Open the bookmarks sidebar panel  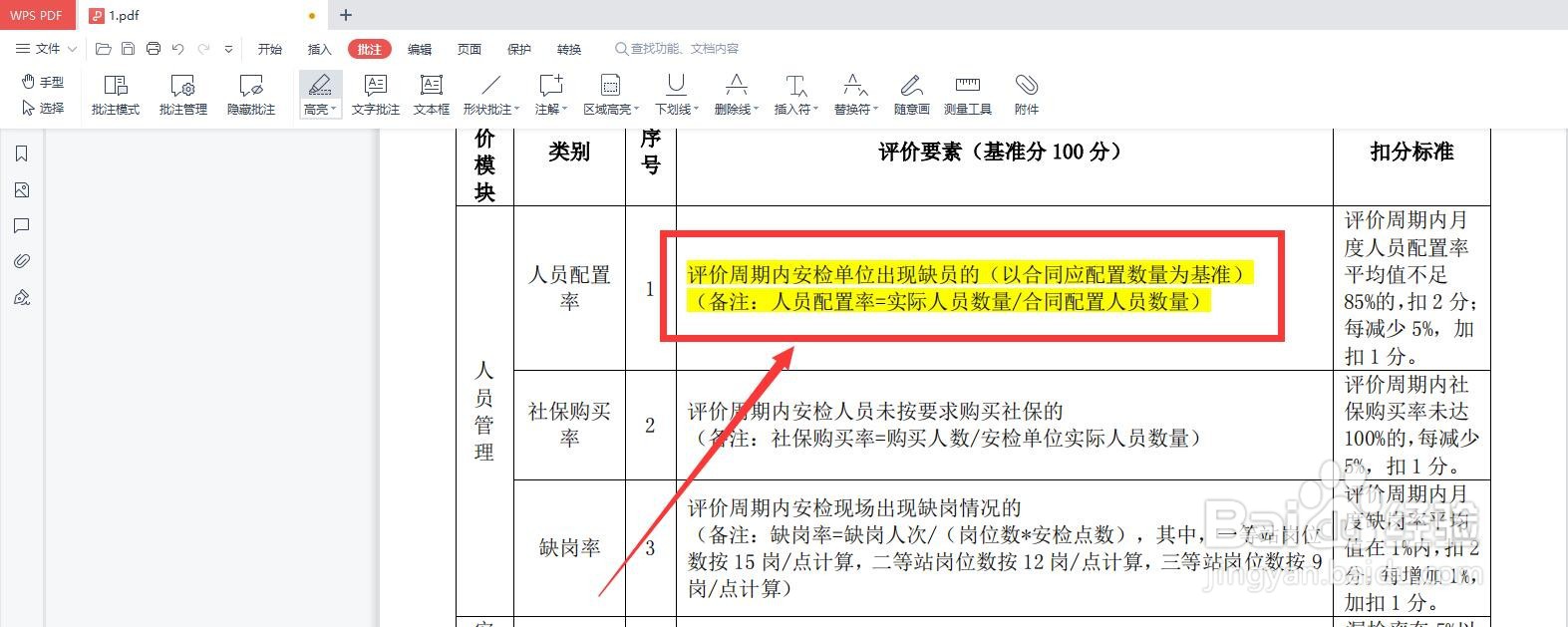22,154
